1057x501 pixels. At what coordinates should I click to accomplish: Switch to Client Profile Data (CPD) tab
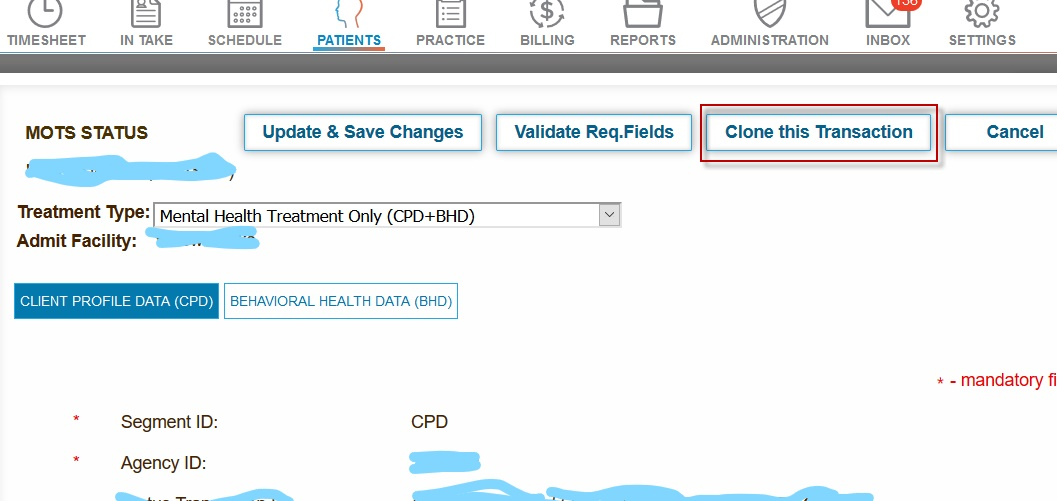[x=116, y=301]
